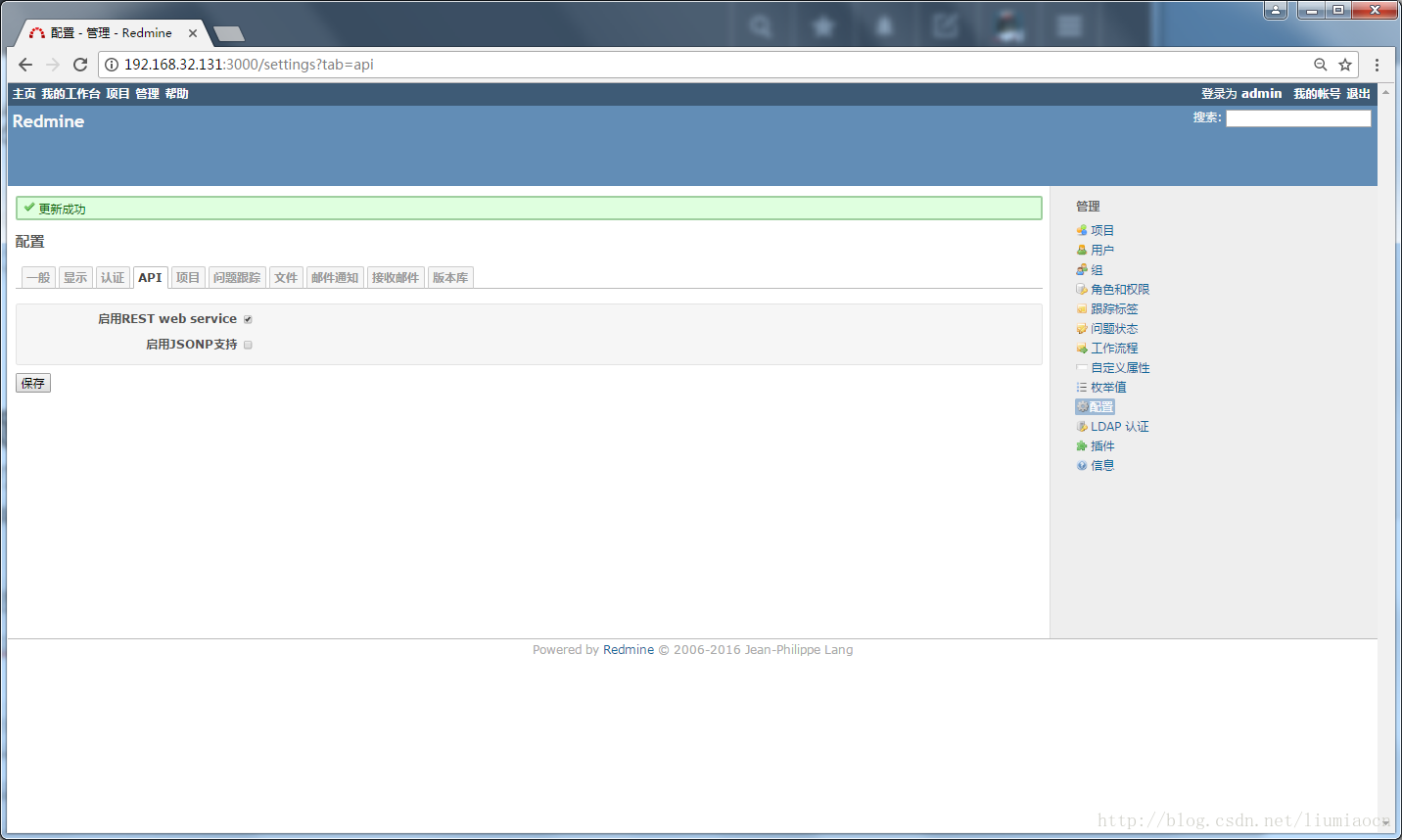Click the 角色和权限 icon in sidebar
Viewport: 1402px width, 840px height.
tap(1082, 290)
